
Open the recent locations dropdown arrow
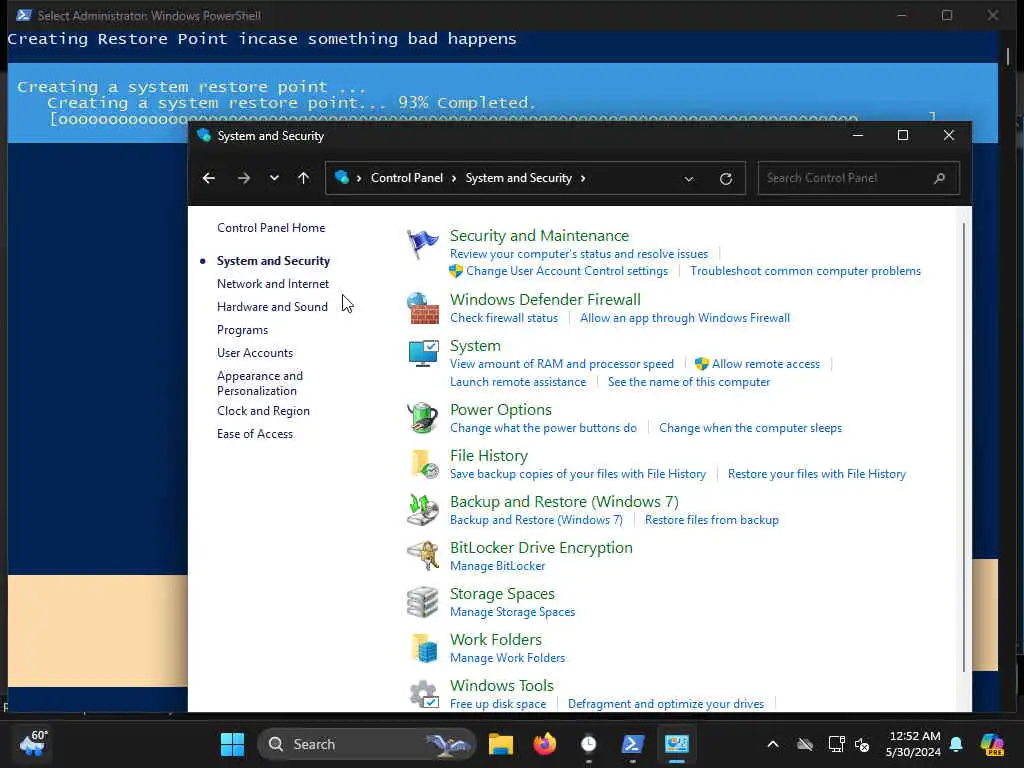tap(274, 178)
